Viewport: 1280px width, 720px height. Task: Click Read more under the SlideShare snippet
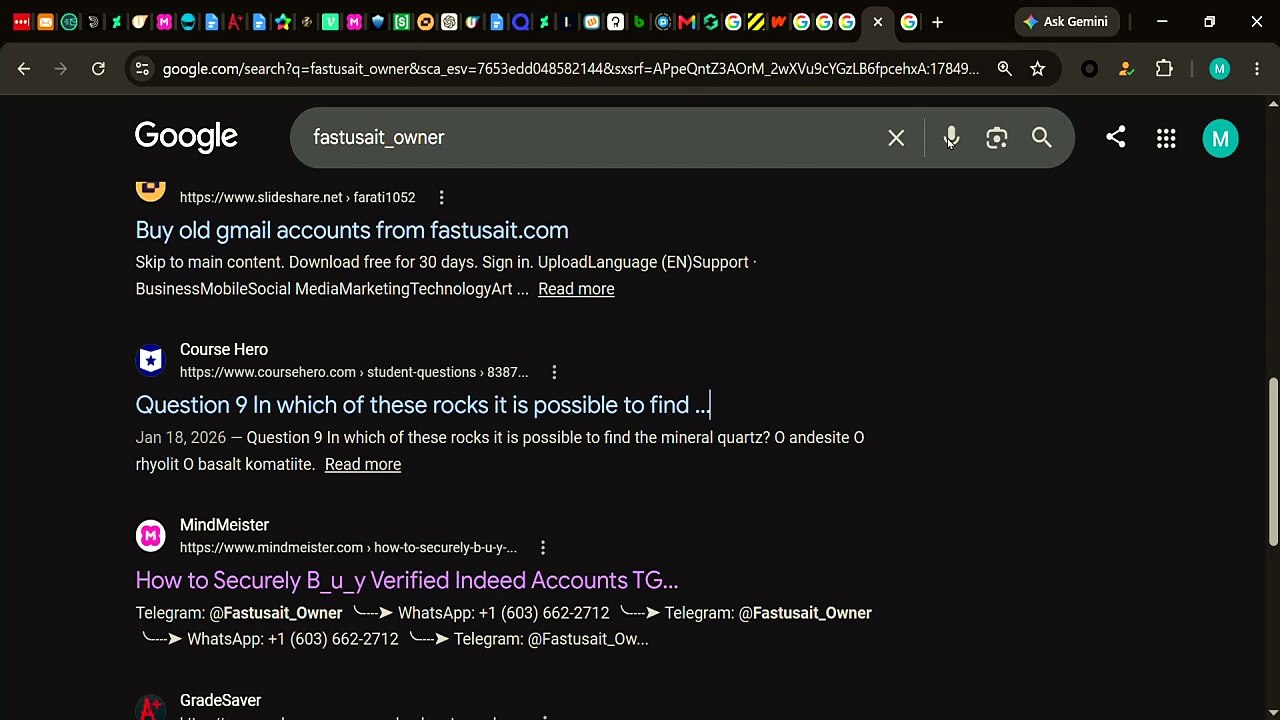(576, 289)
